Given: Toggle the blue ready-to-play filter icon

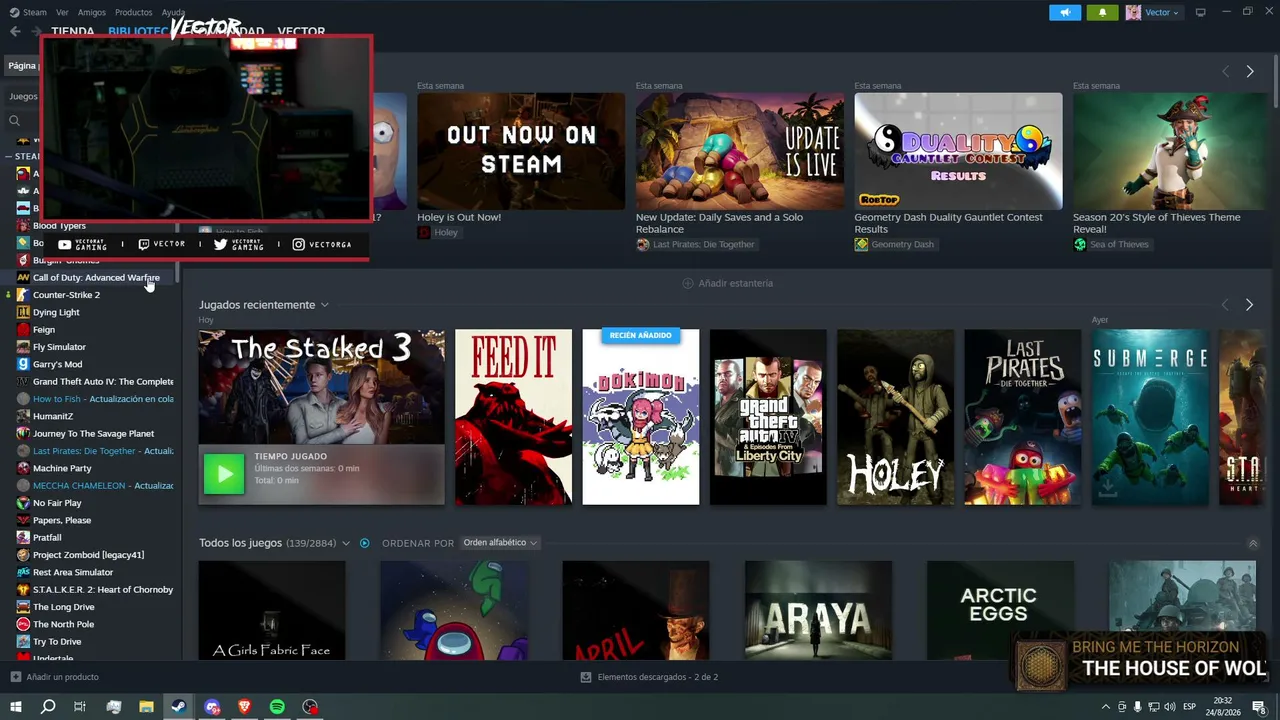Looking at the screenshot, I should [x=364, y=543].
